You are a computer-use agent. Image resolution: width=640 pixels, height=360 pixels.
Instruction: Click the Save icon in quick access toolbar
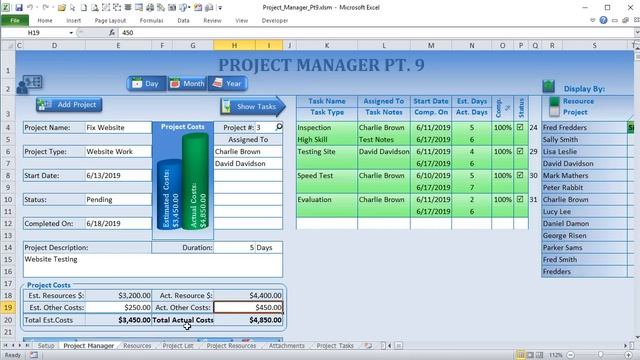tap(19, 7)
